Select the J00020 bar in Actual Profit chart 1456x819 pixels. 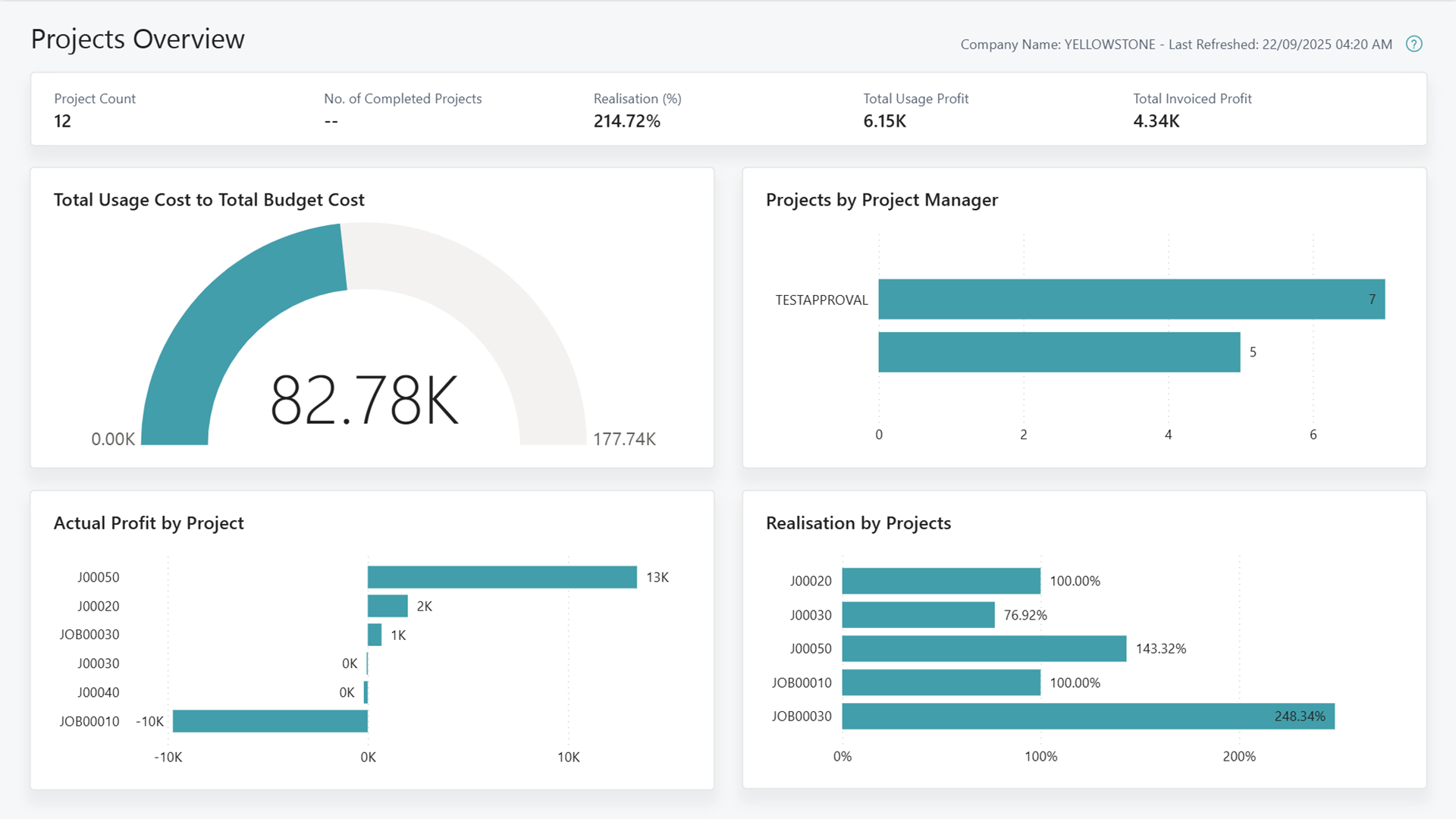(x=387, y=606)
